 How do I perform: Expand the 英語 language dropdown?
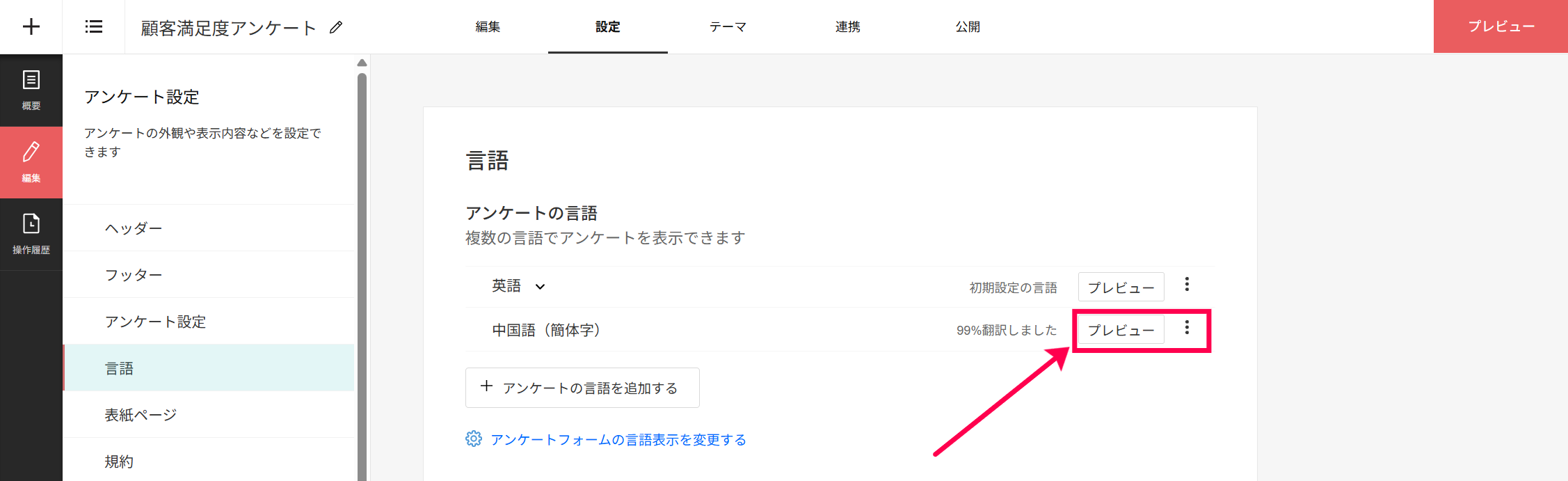coord(540,287)
